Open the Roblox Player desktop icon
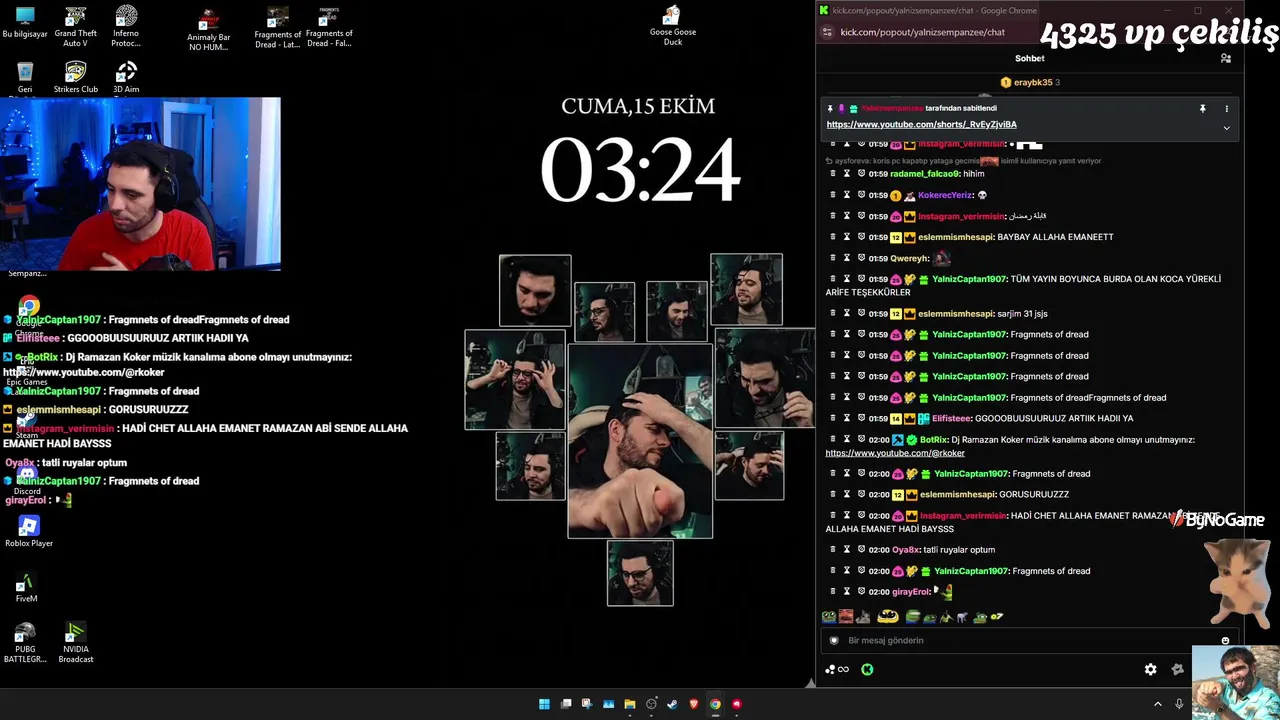Image resolution: width=1280 pixels, height=720 pixels. (x=29, y=531)
